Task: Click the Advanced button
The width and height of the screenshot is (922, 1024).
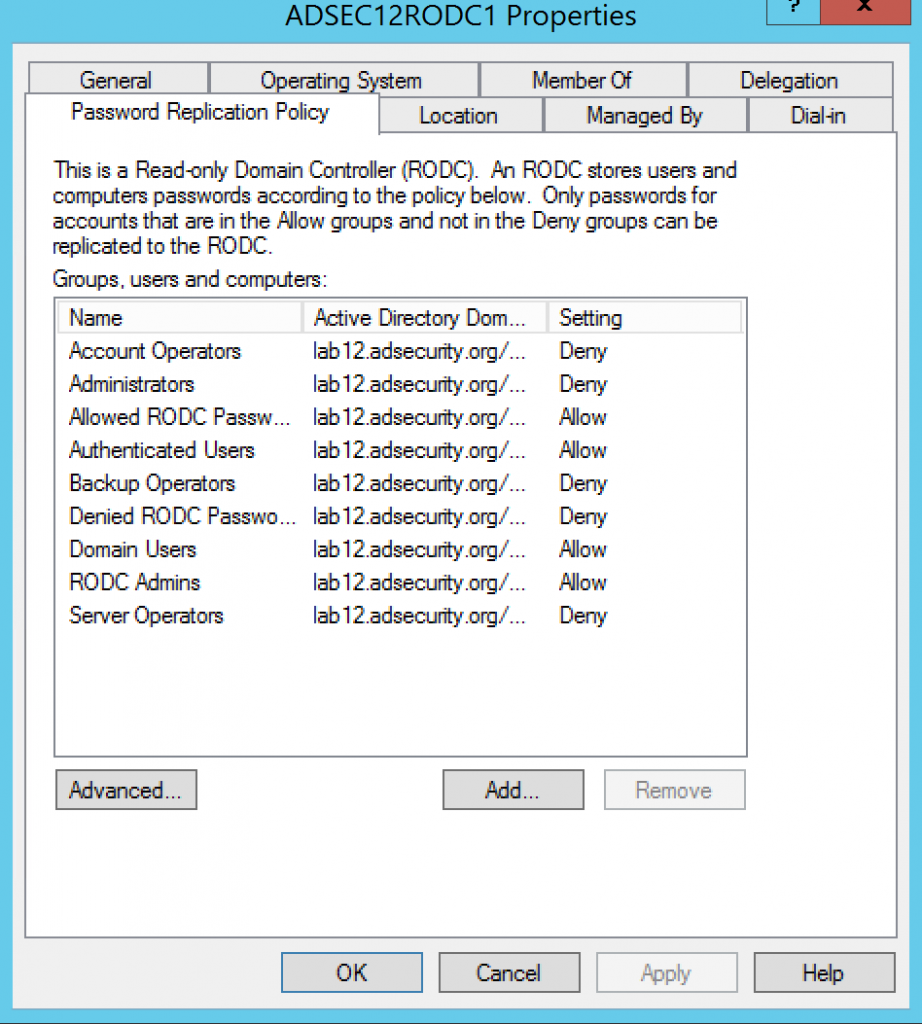Action: tap(126, 789)
